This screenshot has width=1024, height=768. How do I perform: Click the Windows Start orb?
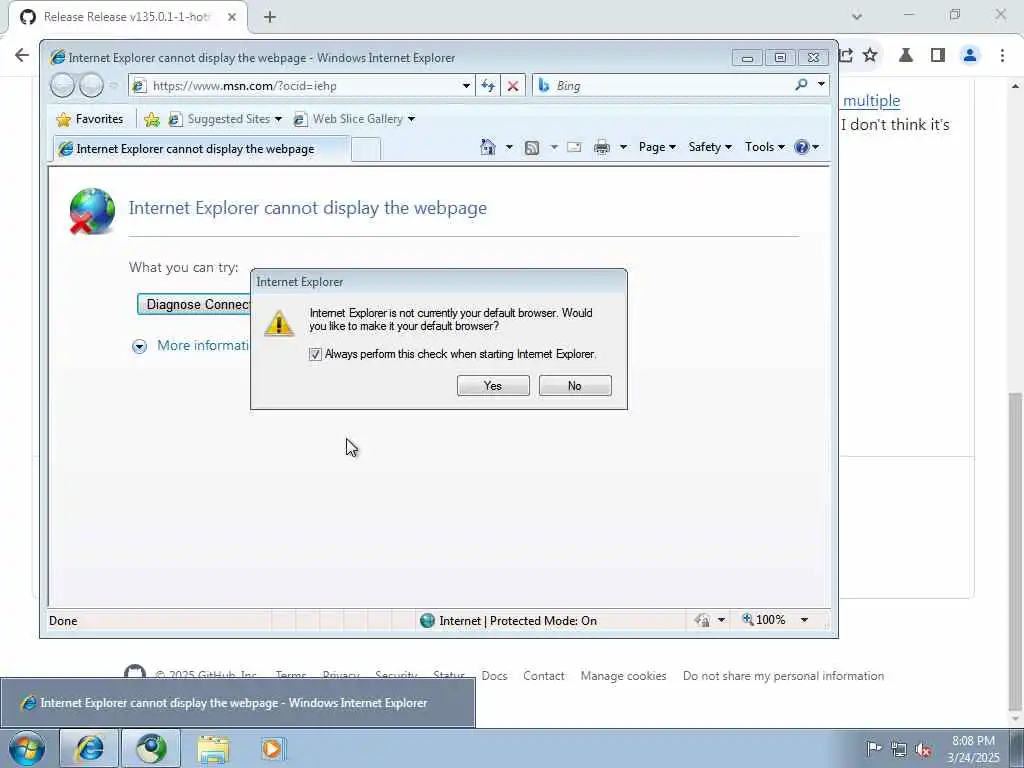(27, 748)
